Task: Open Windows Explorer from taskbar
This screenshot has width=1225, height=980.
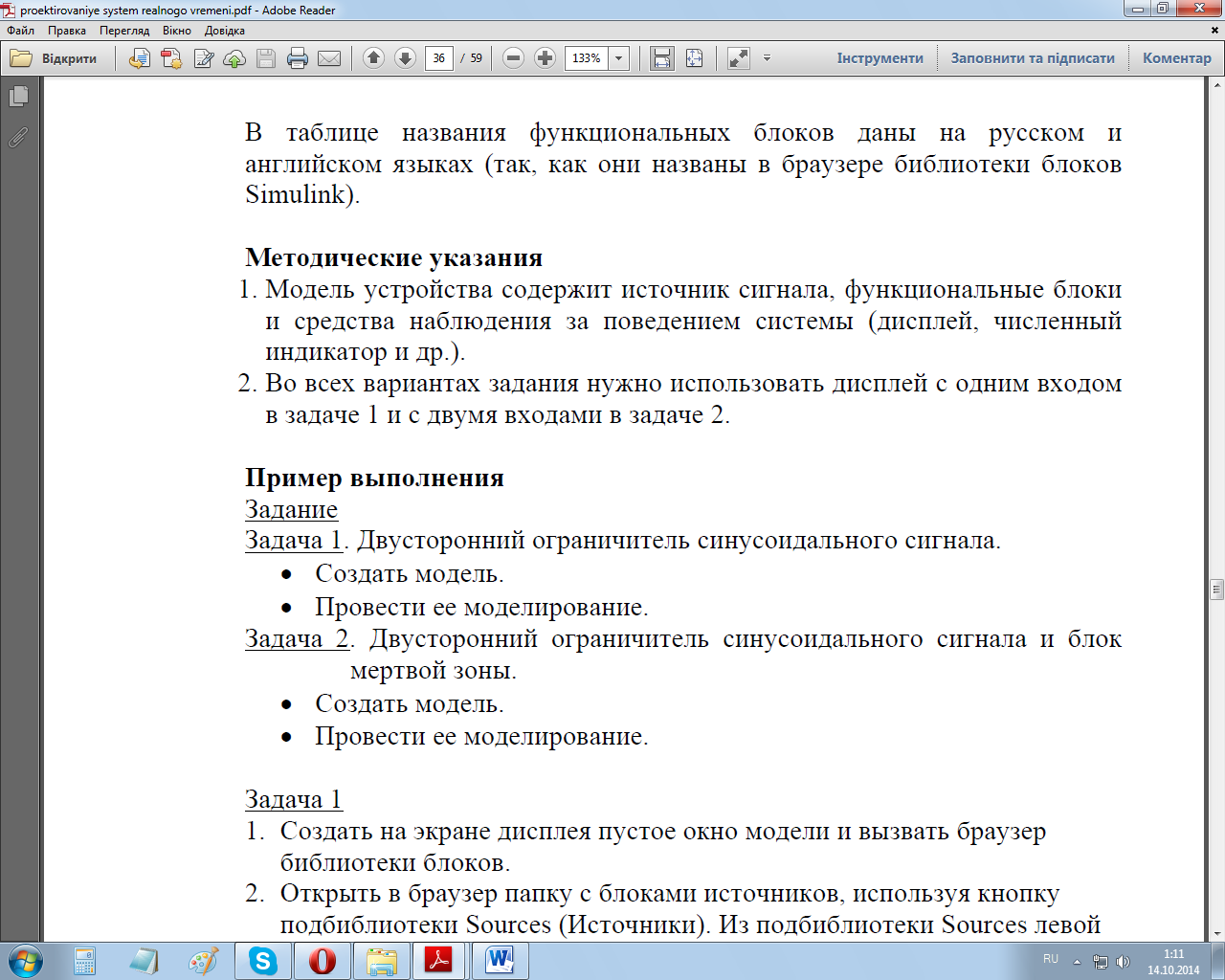Action: coord(382,961)
